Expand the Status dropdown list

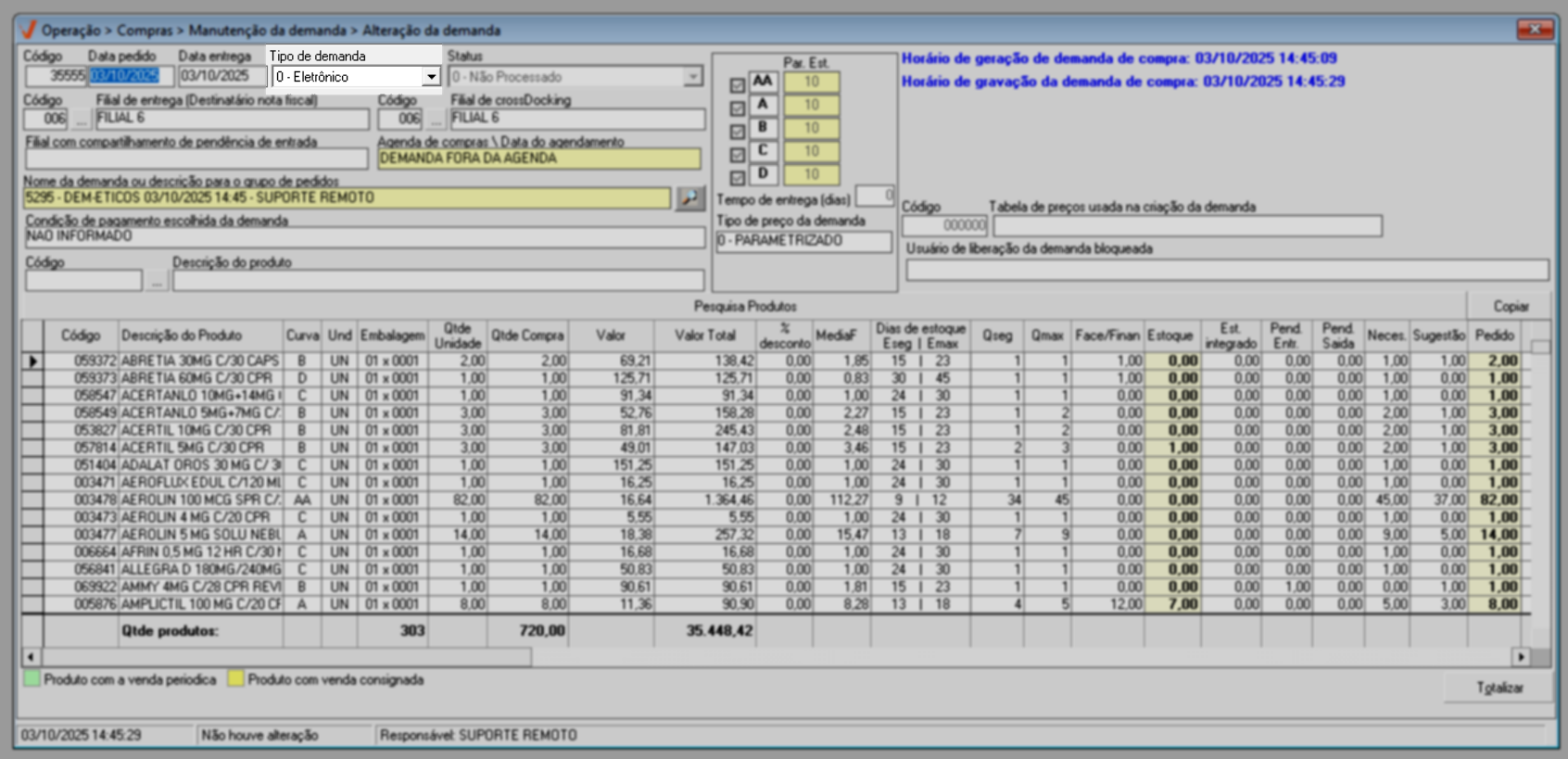(x=692, y=77)
